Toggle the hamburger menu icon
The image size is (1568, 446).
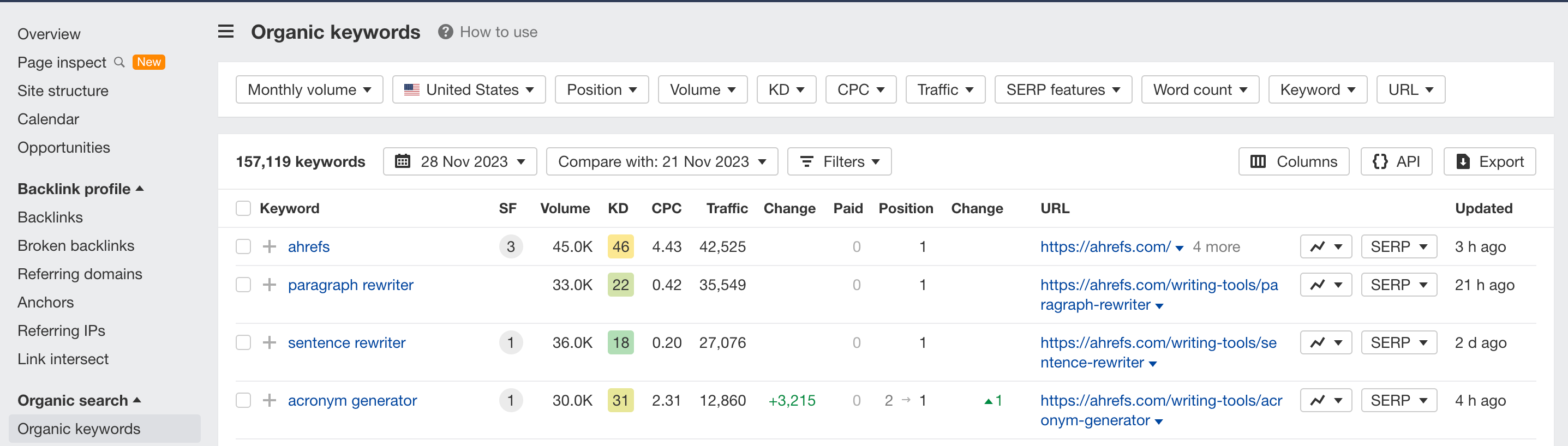click(226, 32)
